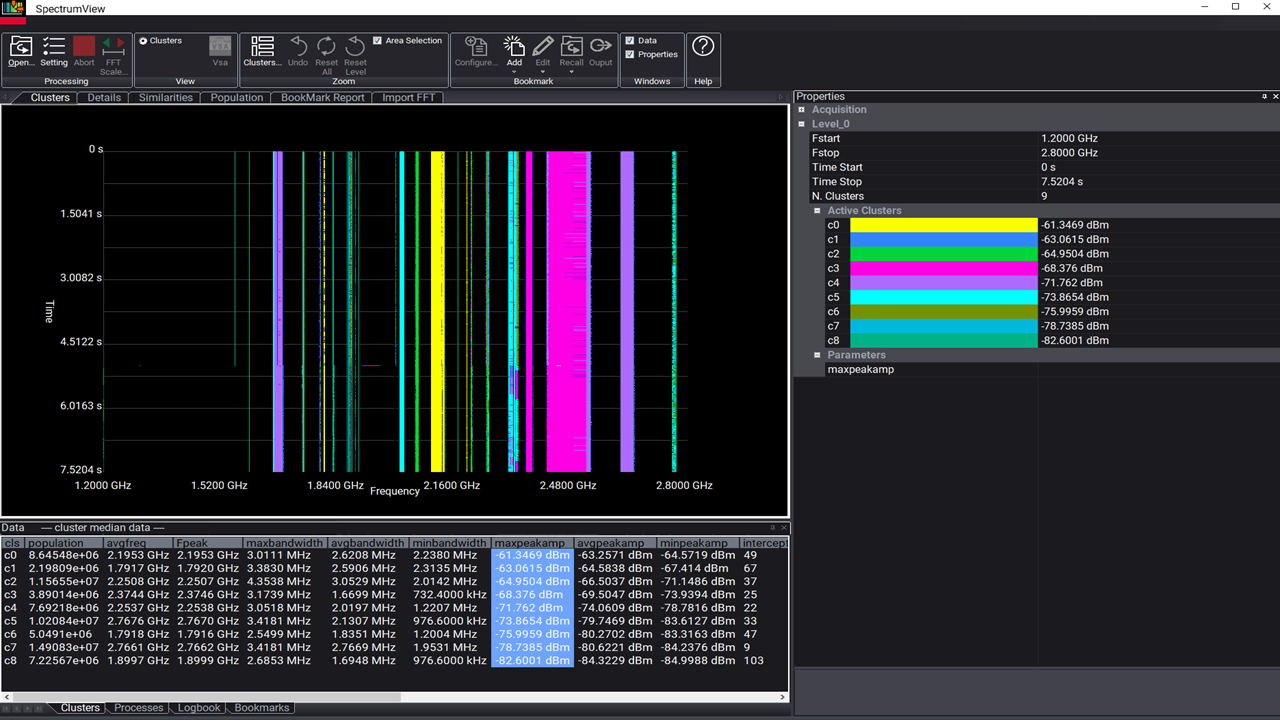Open the Logbook tab at bottom

(198, 708)
